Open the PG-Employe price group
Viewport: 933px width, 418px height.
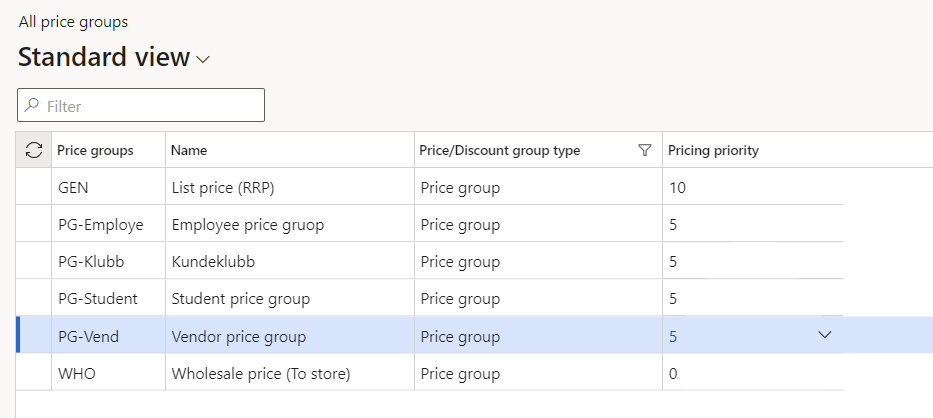(x=100, y=225)
